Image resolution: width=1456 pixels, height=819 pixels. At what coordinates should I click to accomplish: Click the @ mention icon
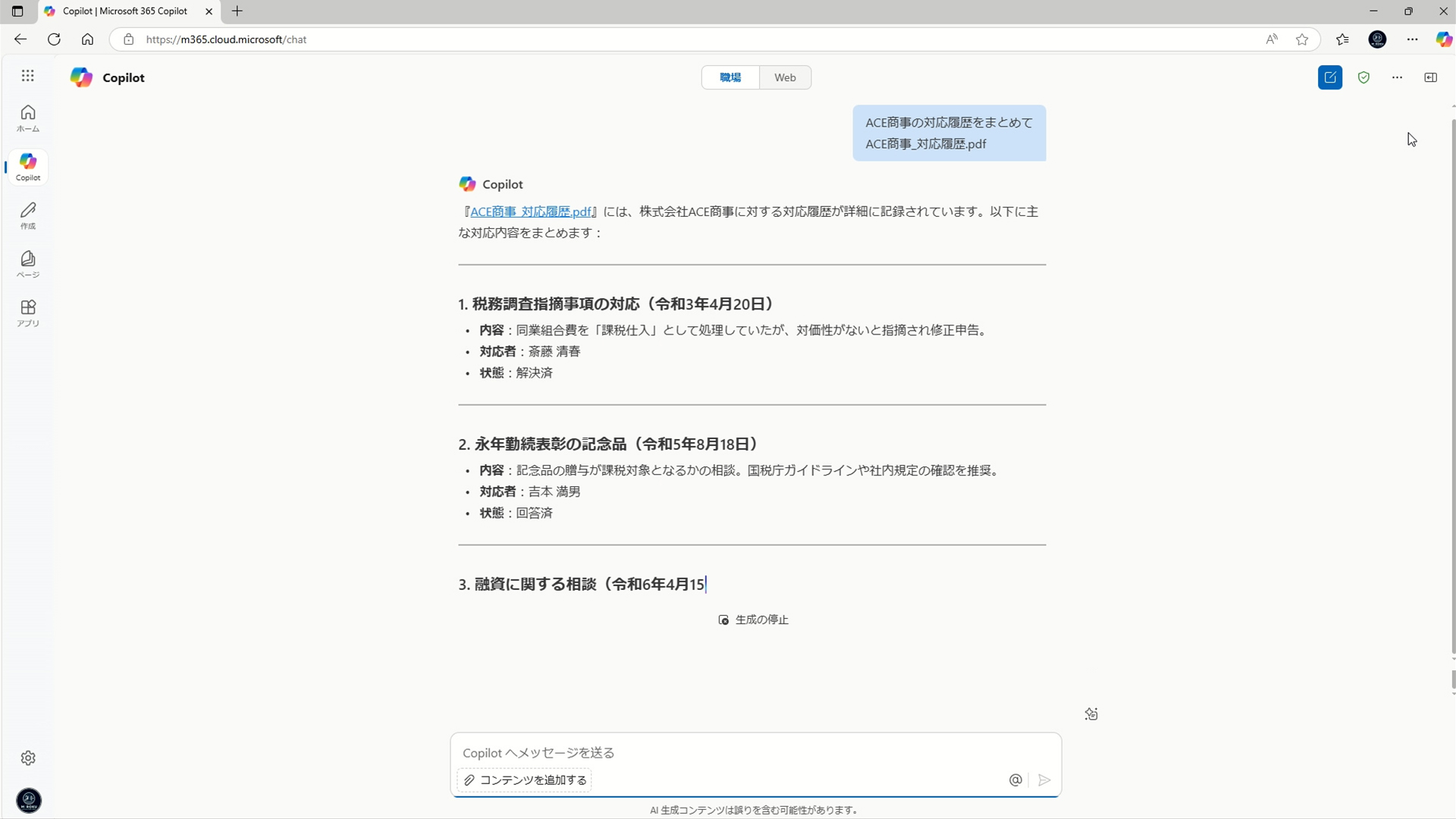pyautogui.click(x=1015, y=780)
